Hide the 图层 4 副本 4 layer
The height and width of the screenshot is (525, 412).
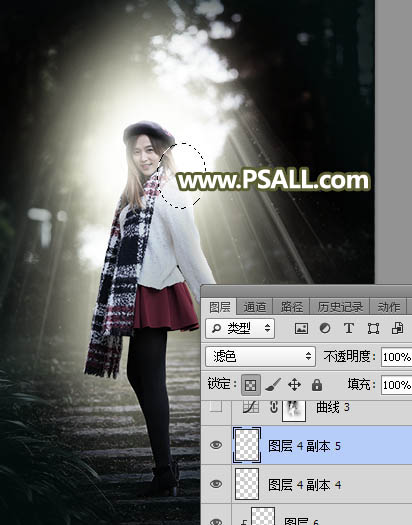pos(216,484)
